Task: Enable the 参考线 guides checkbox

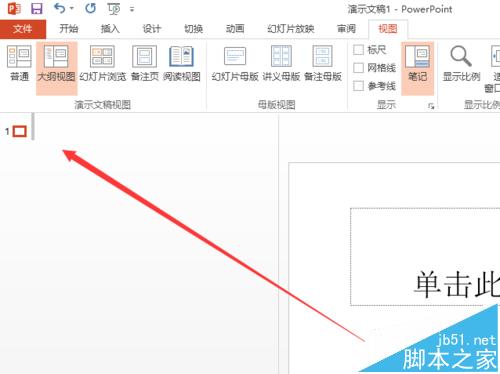Action: click(x=358, y=86)
